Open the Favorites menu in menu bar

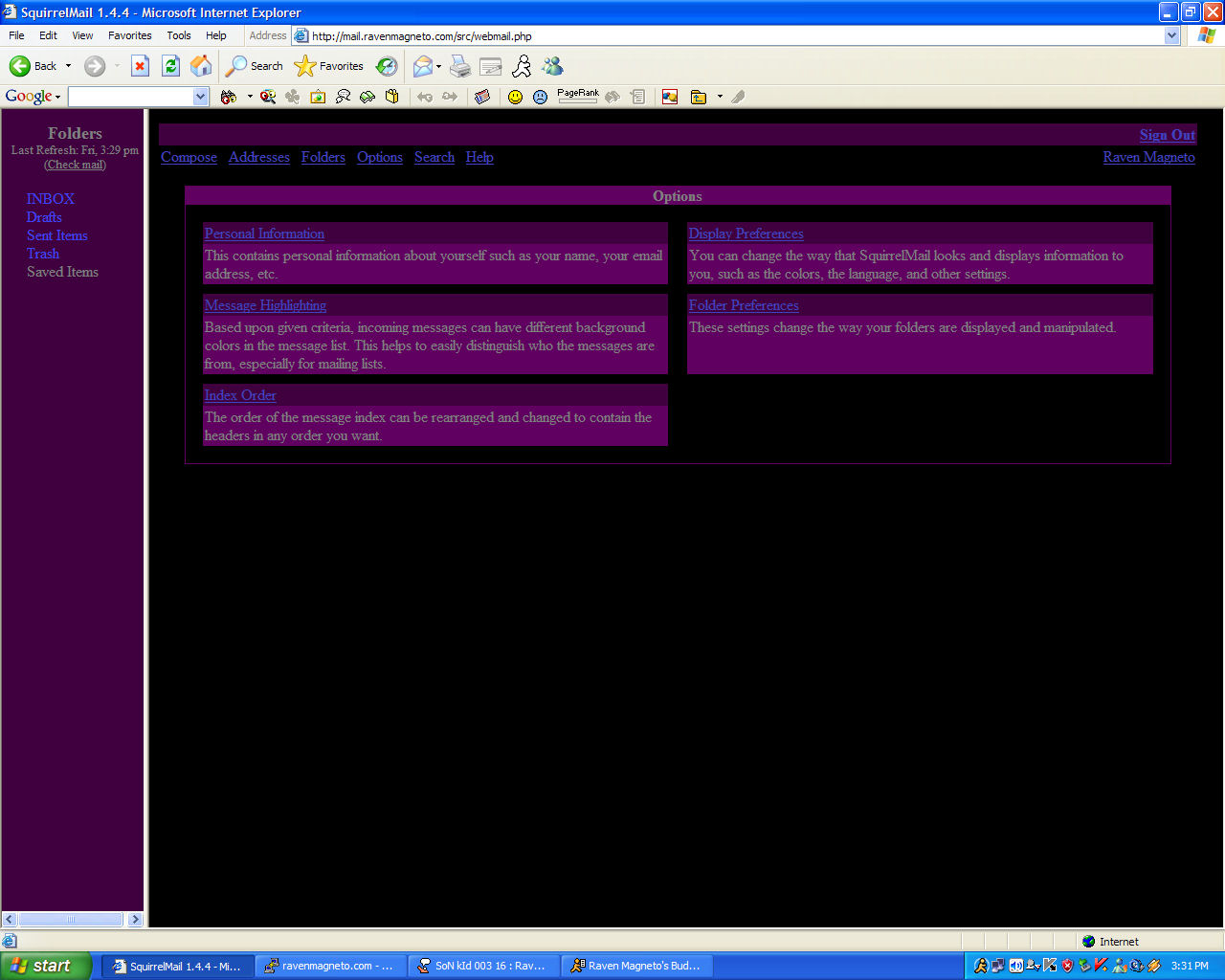pyautogui.click(x=129, y=35)
